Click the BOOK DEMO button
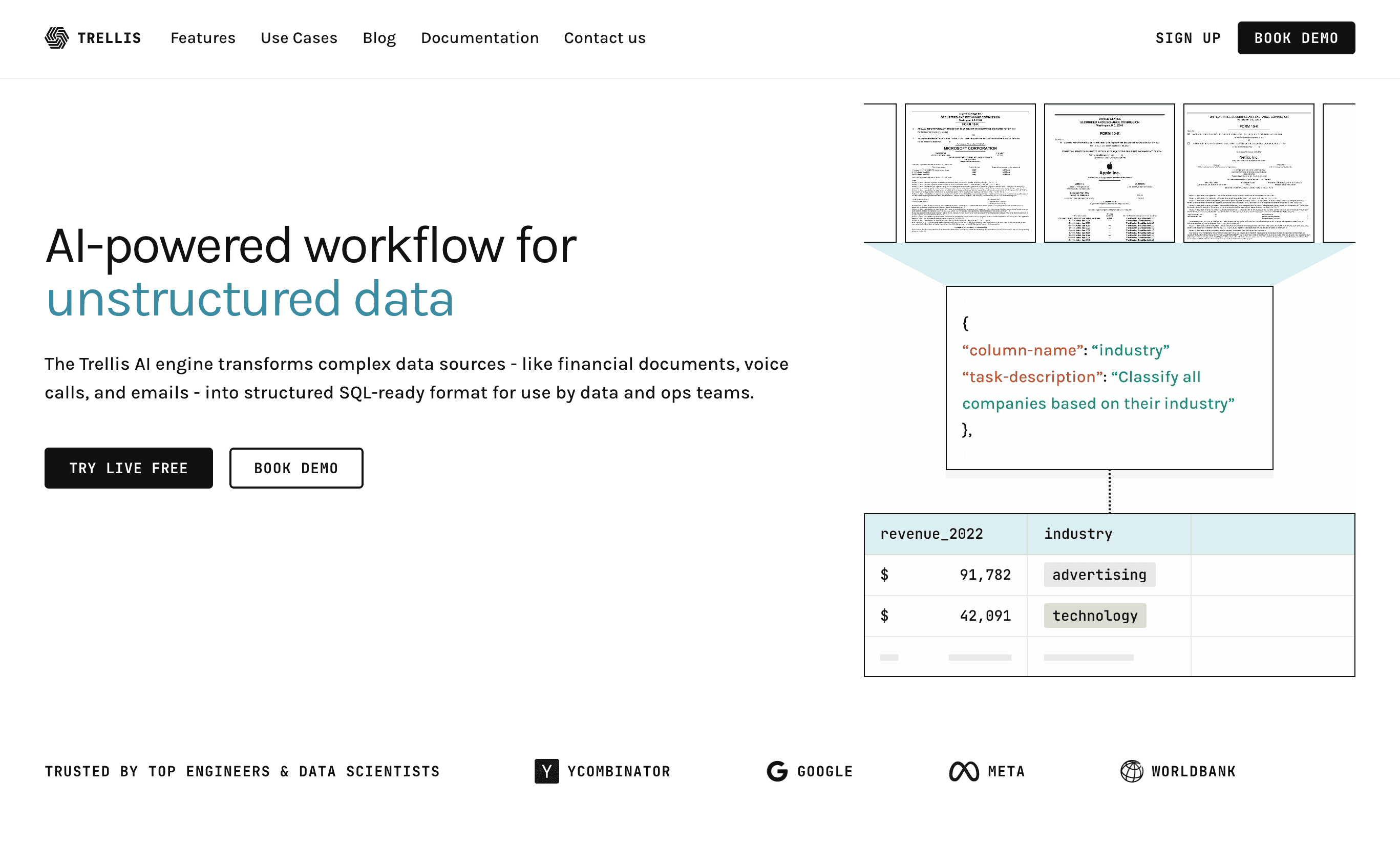The width and height of the screenshot is (1400, 845). pyautogui.click(x=1295, y=38)
